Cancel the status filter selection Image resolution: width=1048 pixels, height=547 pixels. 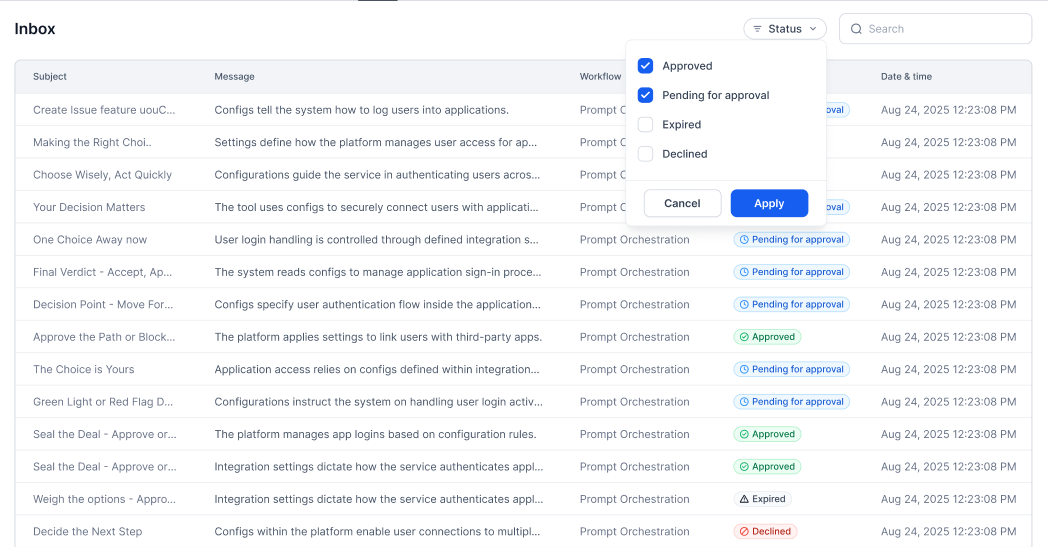pos(682,203)
